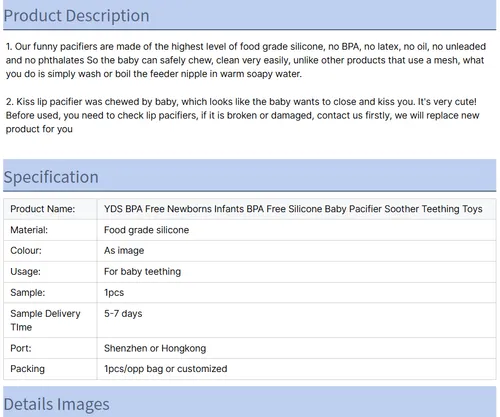Select the Port label cell
Image resolution: width=500 pixels, height=417 pixels.
50,348
